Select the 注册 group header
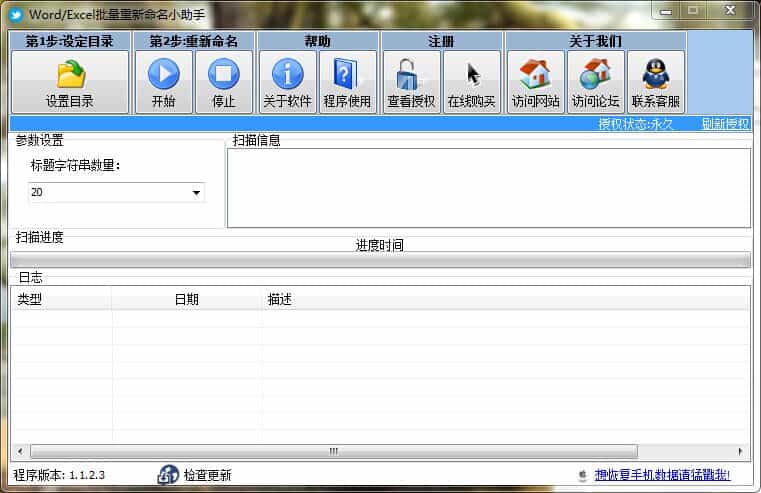Viewport: 761px width, 493px height. pyautogui.click(x=442, y=41)
